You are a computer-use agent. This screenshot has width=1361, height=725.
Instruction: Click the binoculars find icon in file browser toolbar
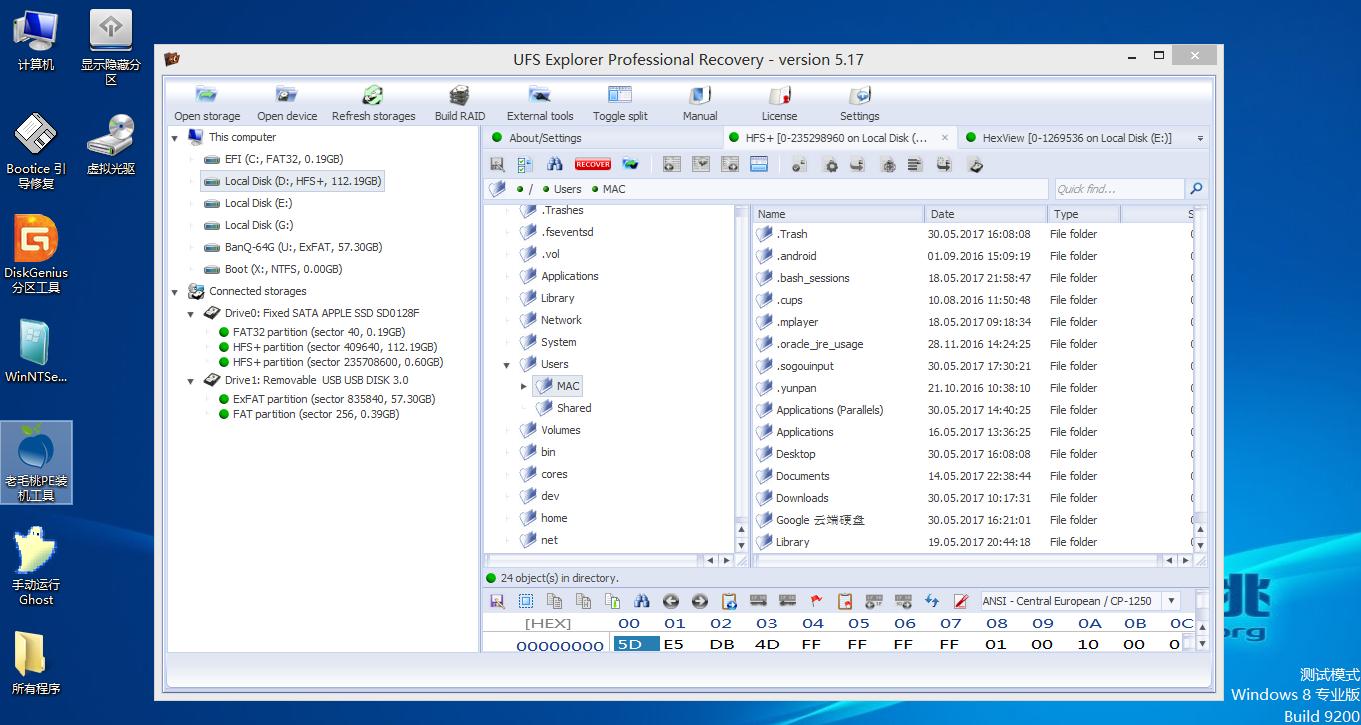pyautogui.click(x=555, y=164)
